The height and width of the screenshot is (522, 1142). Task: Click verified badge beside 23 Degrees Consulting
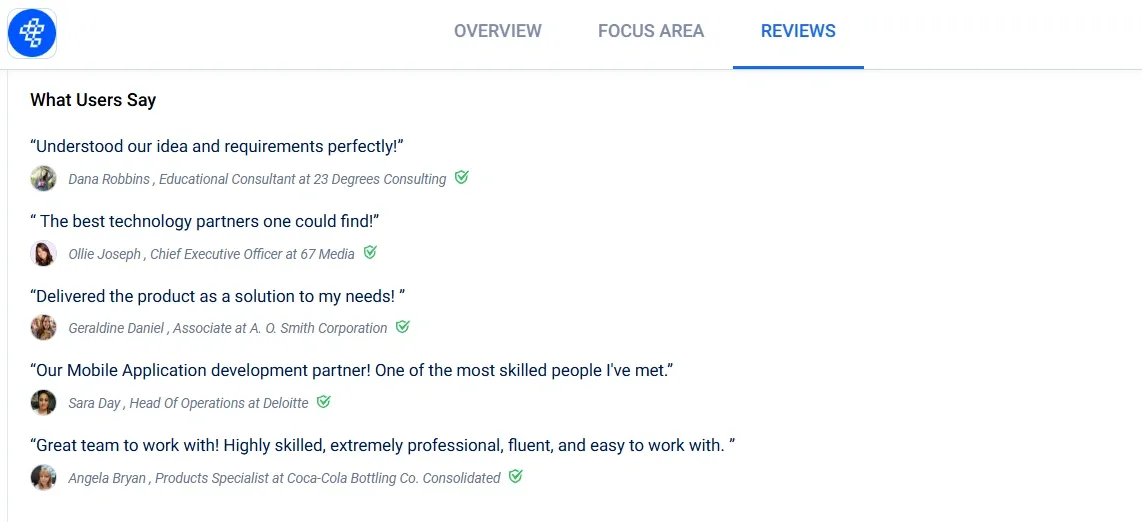462,178
